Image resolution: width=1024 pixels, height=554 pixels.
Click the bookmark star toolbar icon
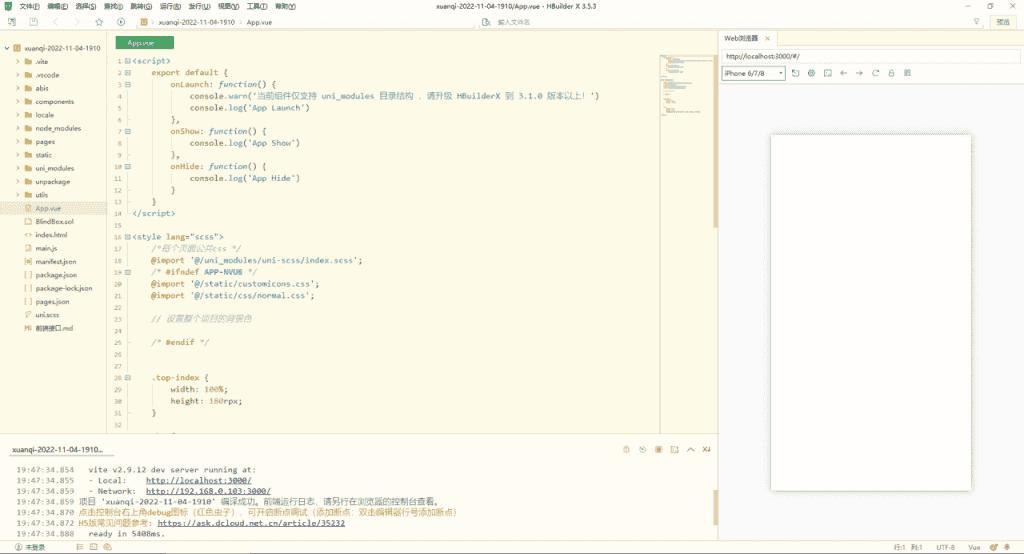[99, 22]
